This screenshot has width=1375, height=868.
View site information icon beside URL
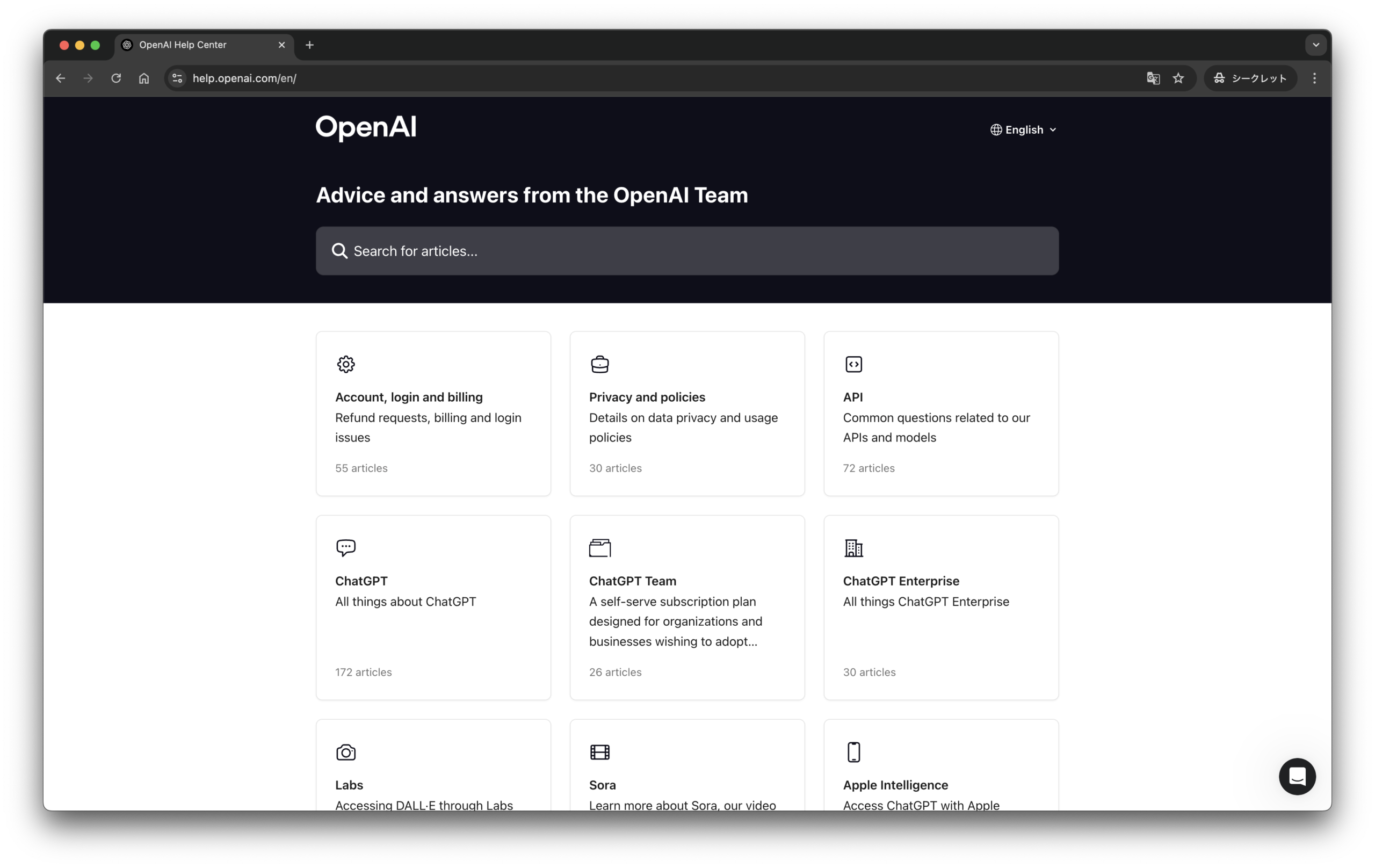point(178,78)
